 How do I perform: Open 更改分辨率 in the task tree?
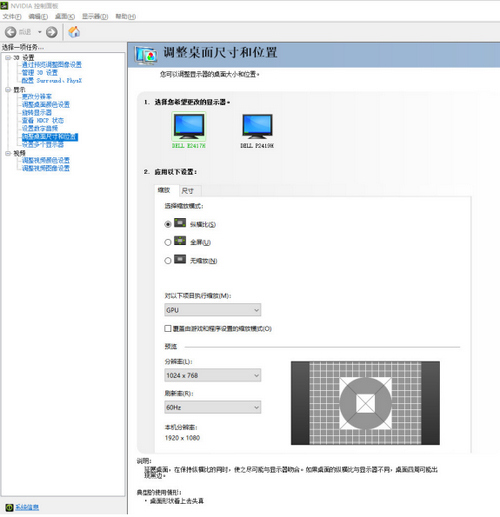point(37,96)
